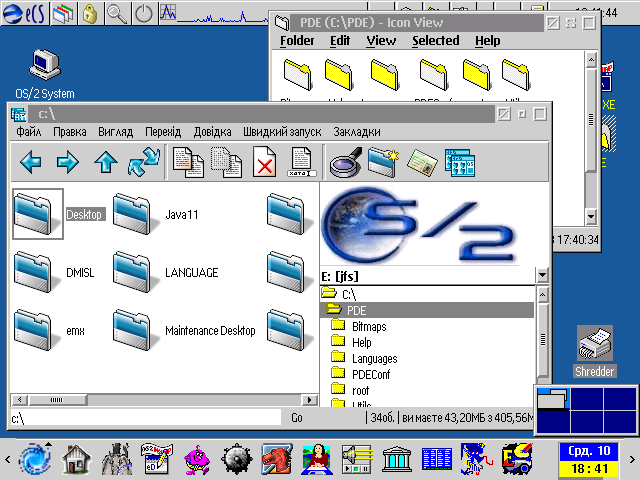Go up one folder level with the up arrow

pyautogui.click(x=106, y=162)
